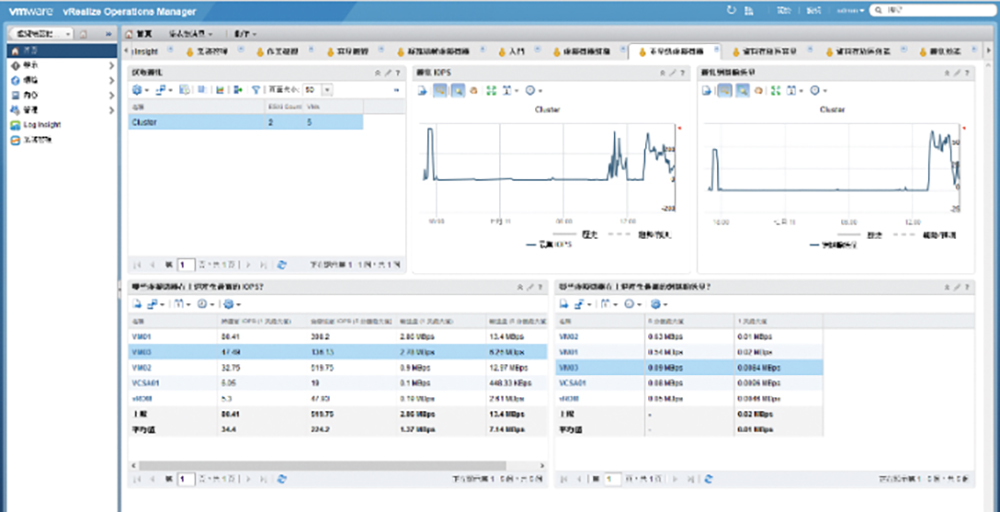Screen dimensions: 1000x512
Task: Click the first export icon in IOPS chart toolbar
Action: [422, 91]
